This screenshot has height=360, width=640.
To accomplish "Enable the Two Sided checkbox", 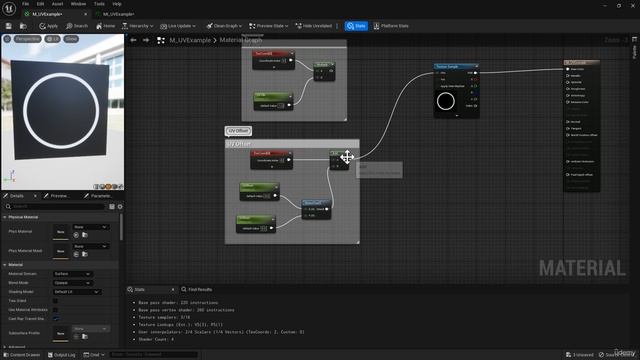I will tap(56, 301).
